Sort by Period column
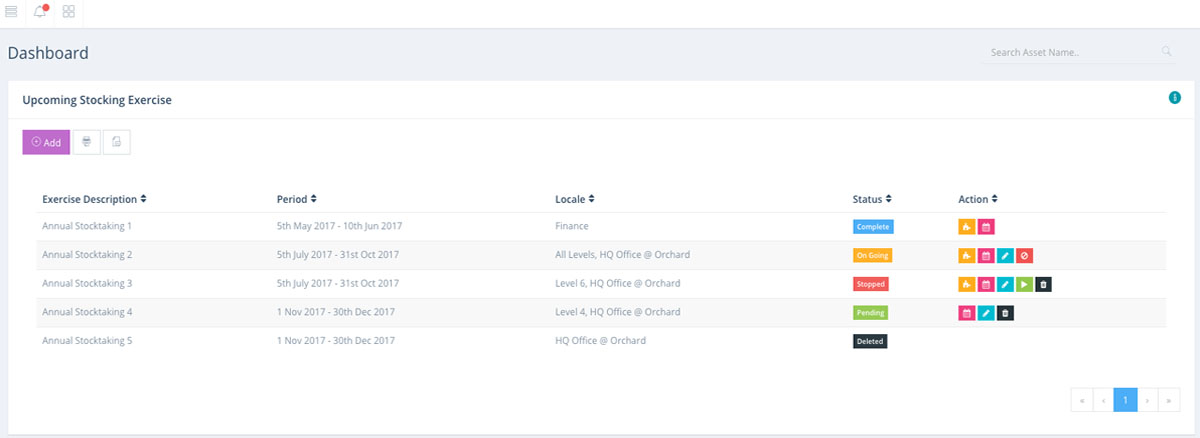 click(x=297, y=199)
